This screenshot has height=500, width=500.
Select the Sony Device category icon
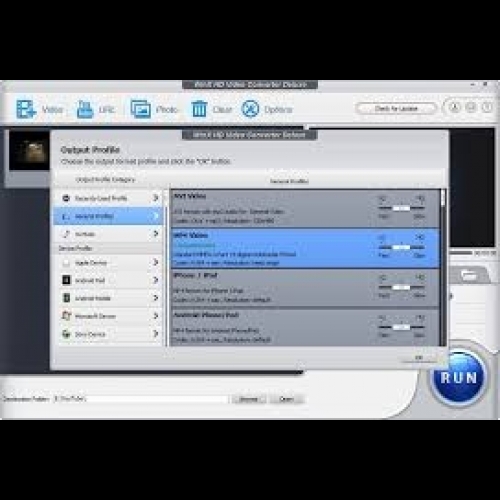pyautogui.click(x=66, y=334)
